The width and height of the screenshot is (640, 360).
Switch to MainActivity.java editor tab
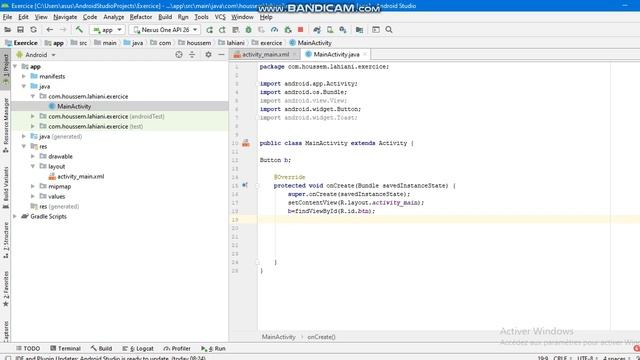pos(336,54)
